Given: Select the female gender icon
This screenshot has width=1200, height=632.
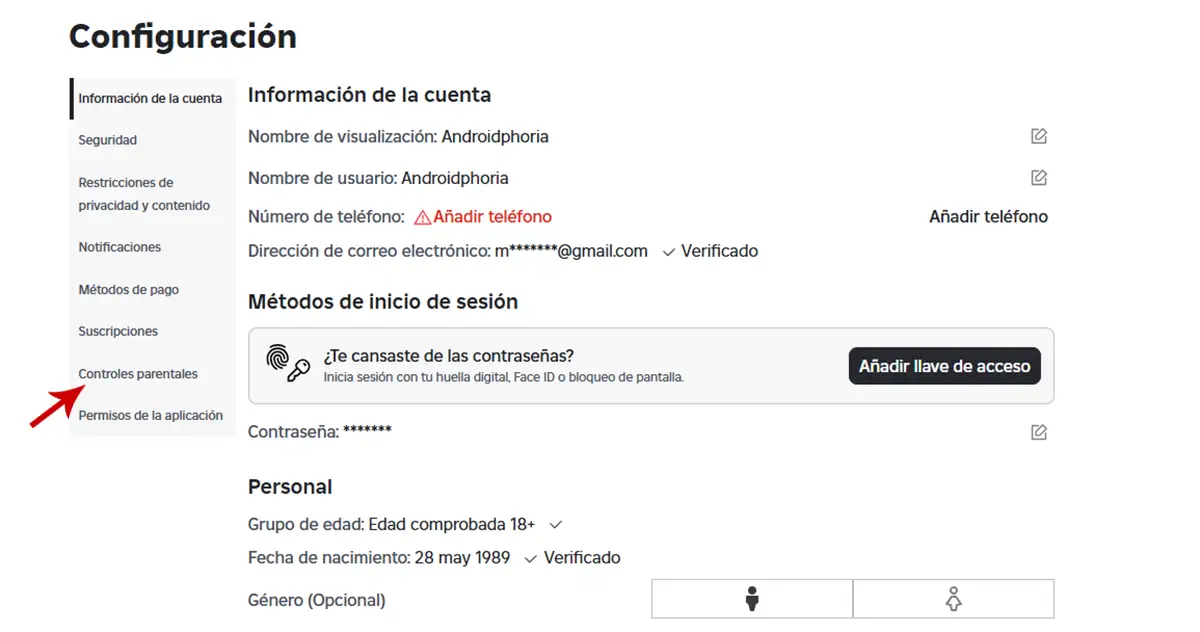Looking at the screenshot, I should click(x=953, y=600).
